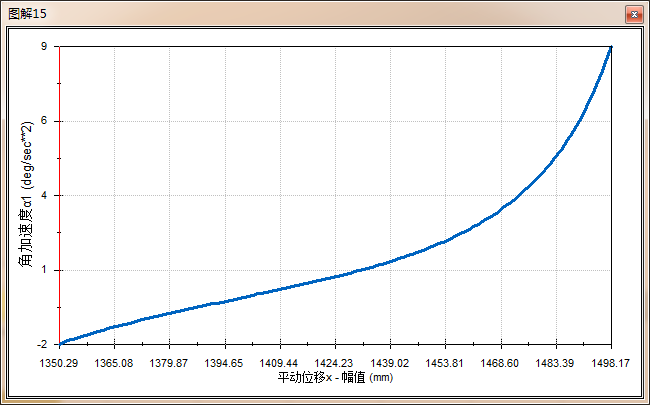This screenshot has height=405, width=650.
Task: Click the y-axis value 9
Action: coord(44,46)
